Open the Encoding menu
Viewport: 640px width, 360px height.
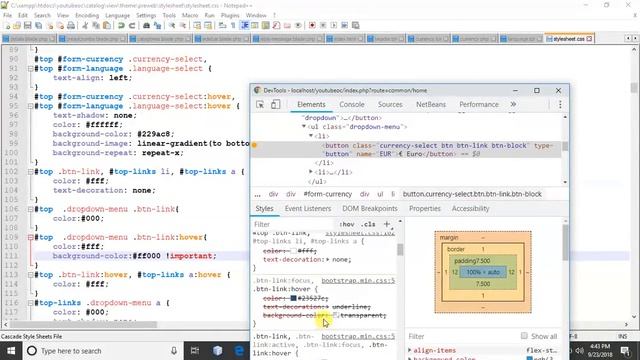tap(87, 16)
